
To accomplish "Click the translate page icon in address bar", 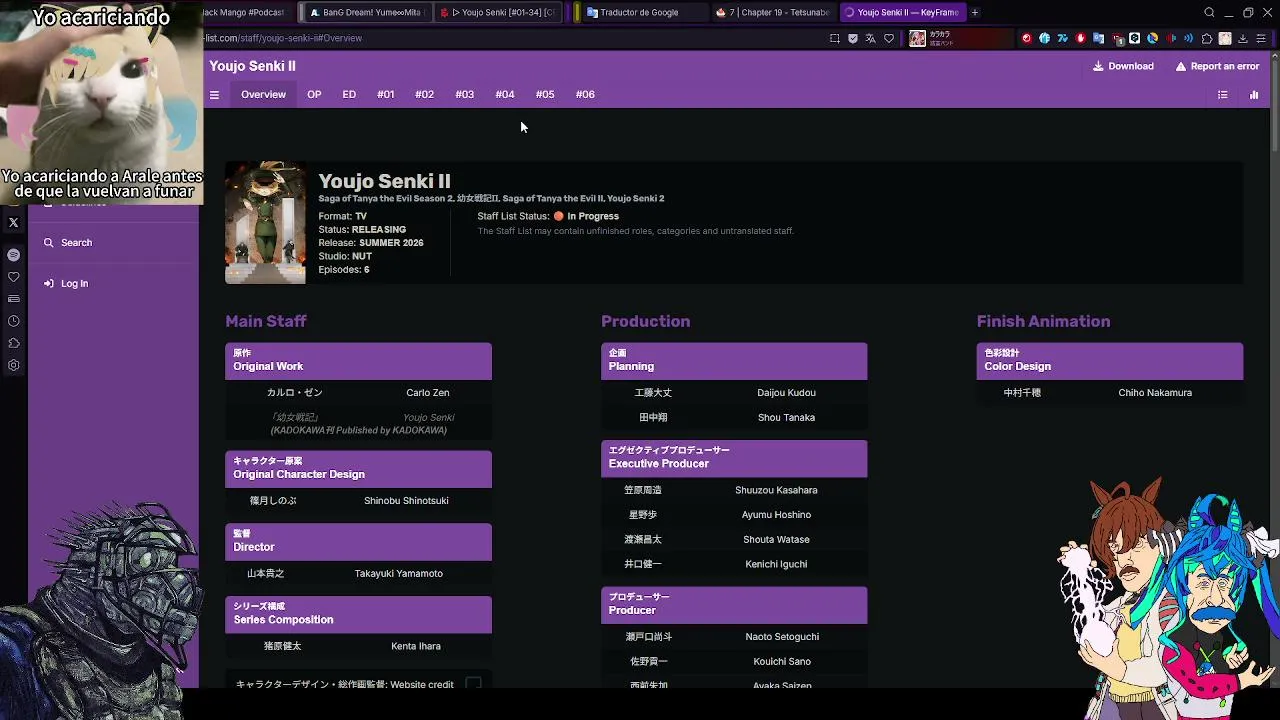I will click(x=871, y=38).
